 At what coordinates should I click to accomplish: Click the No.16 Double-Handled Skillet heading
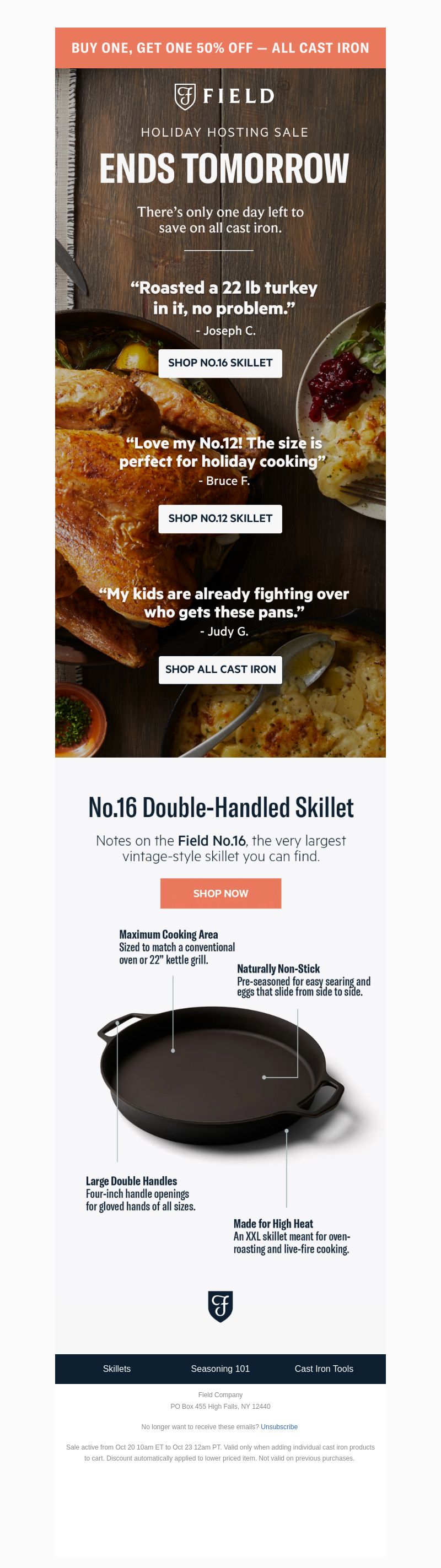pos(220,807)
